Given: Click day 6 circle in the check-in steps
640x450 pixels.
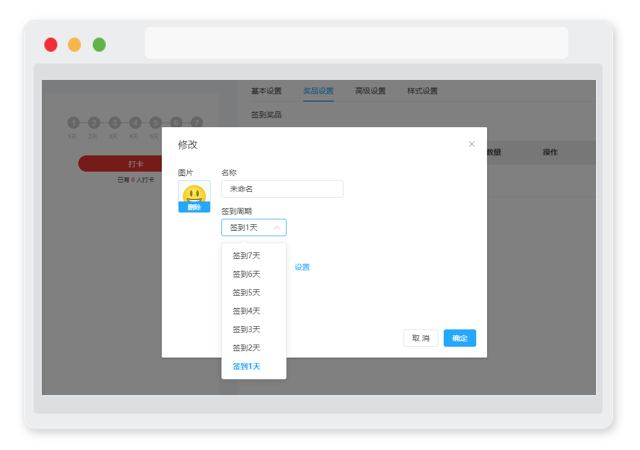Looking at the screenshot, I should tap(176, 123).
